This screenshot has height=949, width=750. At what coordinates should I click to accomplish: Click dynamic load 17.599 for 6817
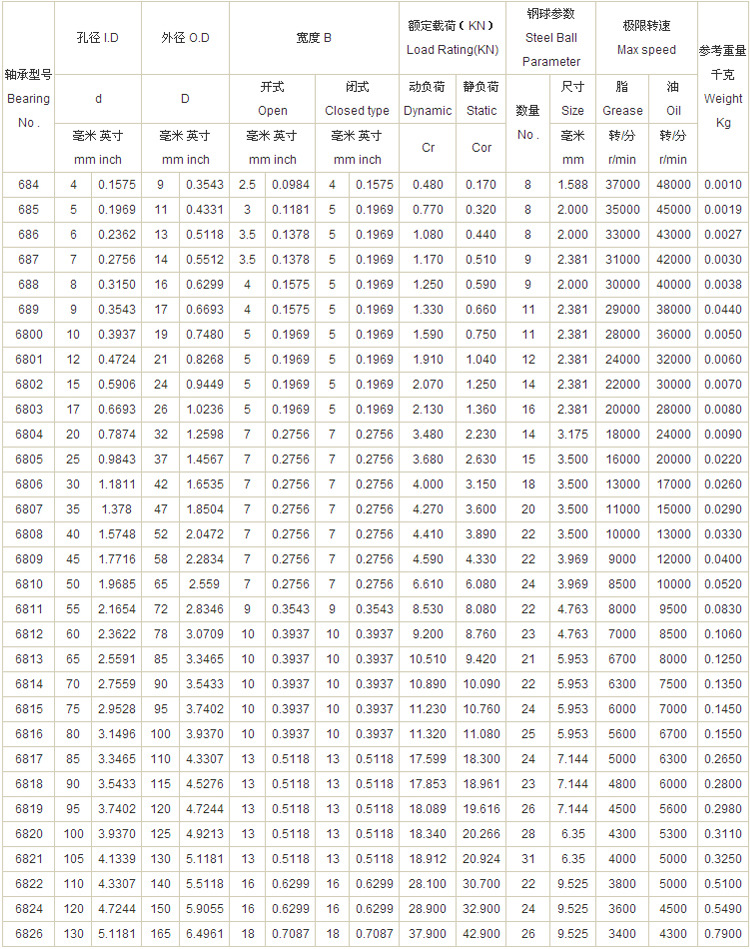click(x=427, y=759)
